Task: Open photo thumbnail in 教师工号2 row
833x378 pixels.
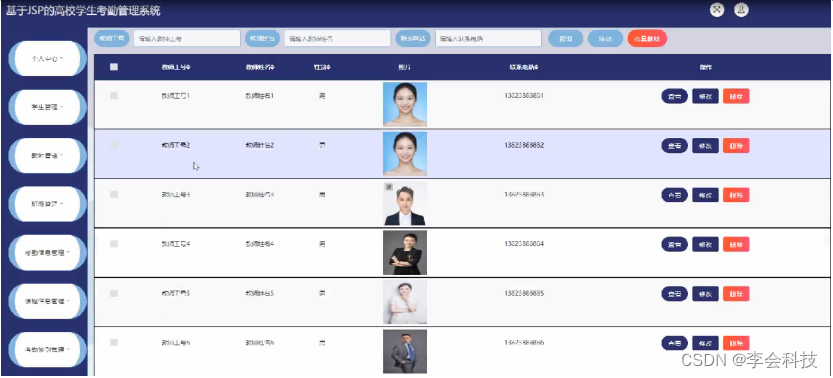Action: click(405, 153)
